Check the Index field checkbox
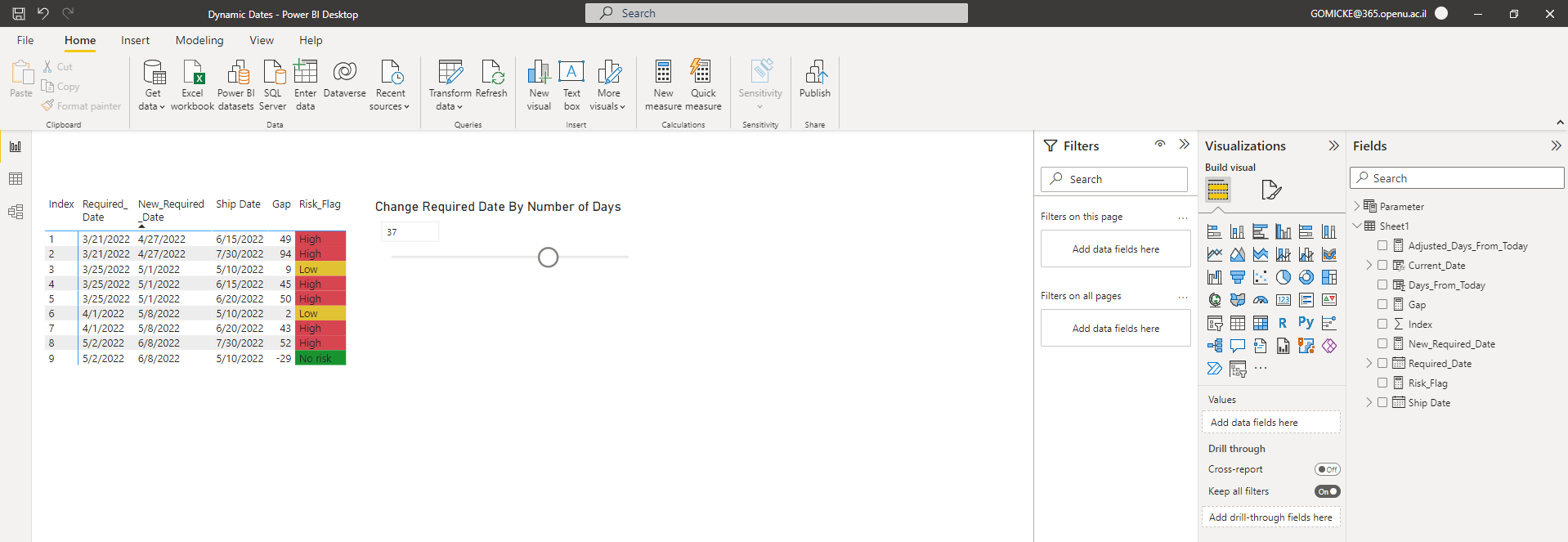1568x542 pixels. 1382,324
